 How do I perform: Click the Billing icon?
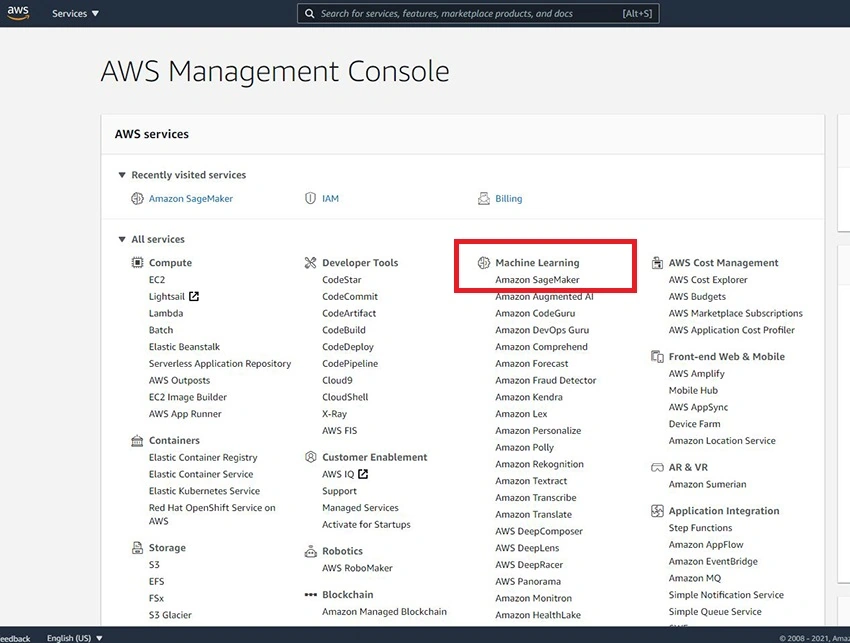[x=484, y=198]
